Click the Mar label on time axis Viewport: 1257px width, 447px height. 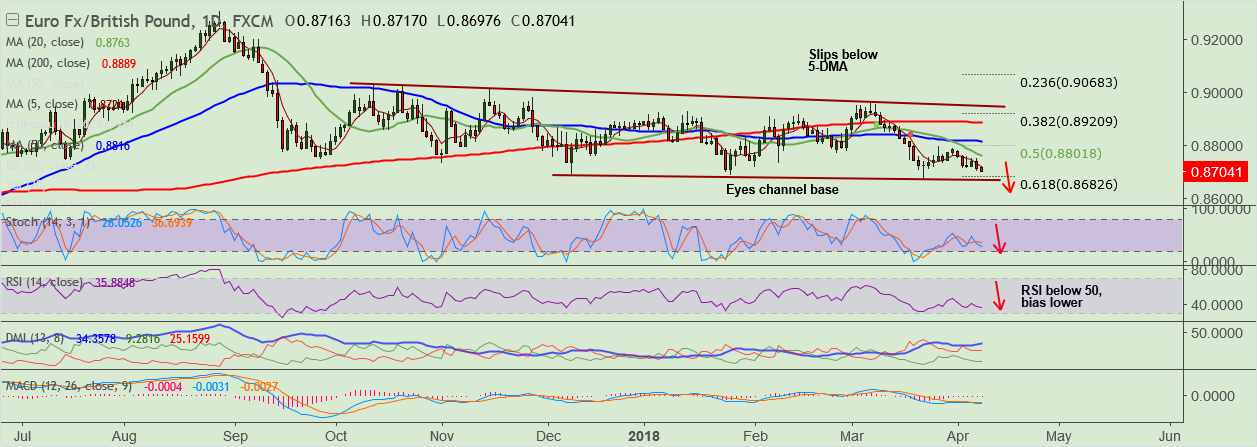pos(853,437)
